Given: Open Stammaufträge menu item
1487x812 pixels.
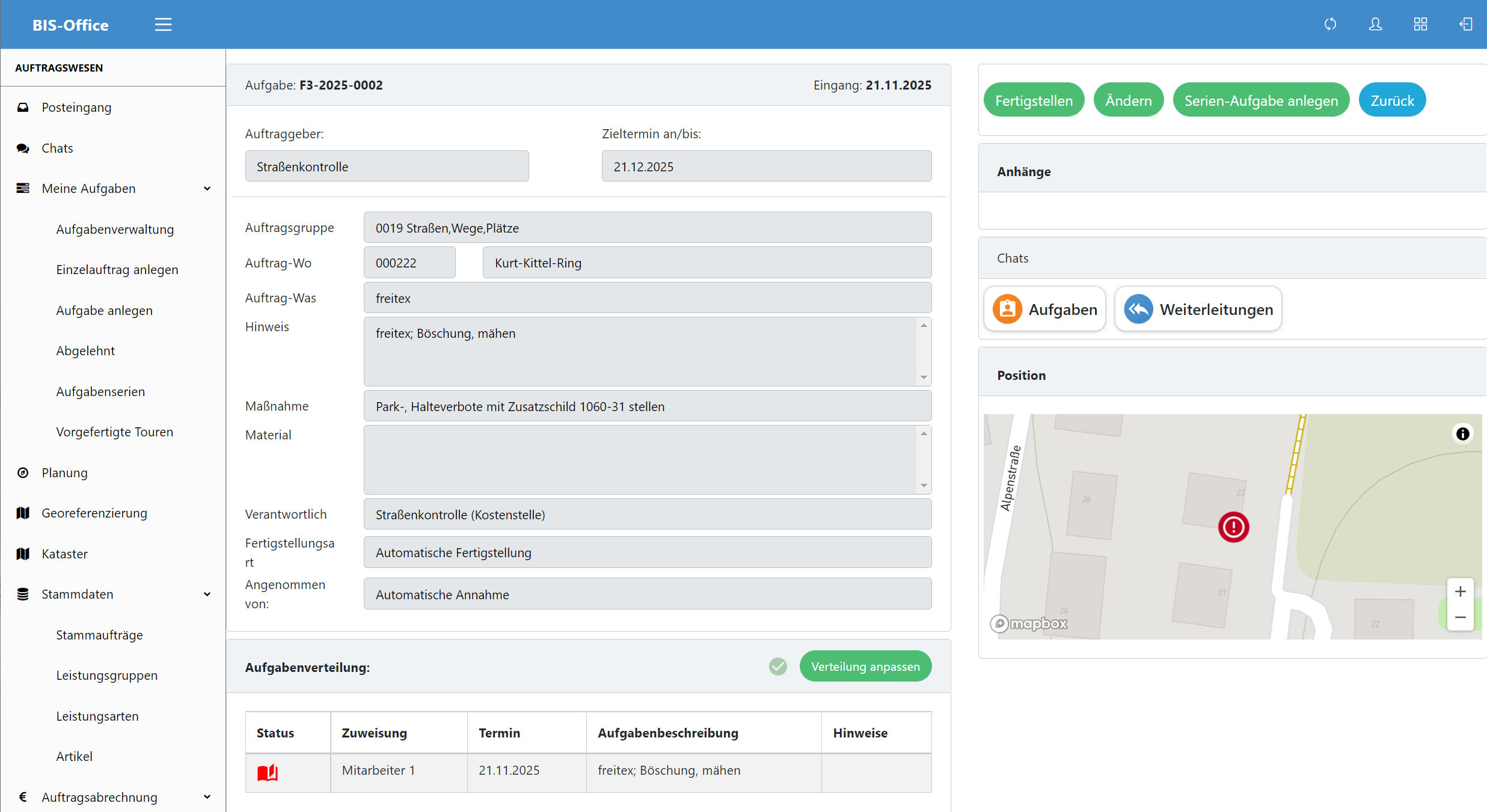Looking at the screenshot, I should pos(99,635).
